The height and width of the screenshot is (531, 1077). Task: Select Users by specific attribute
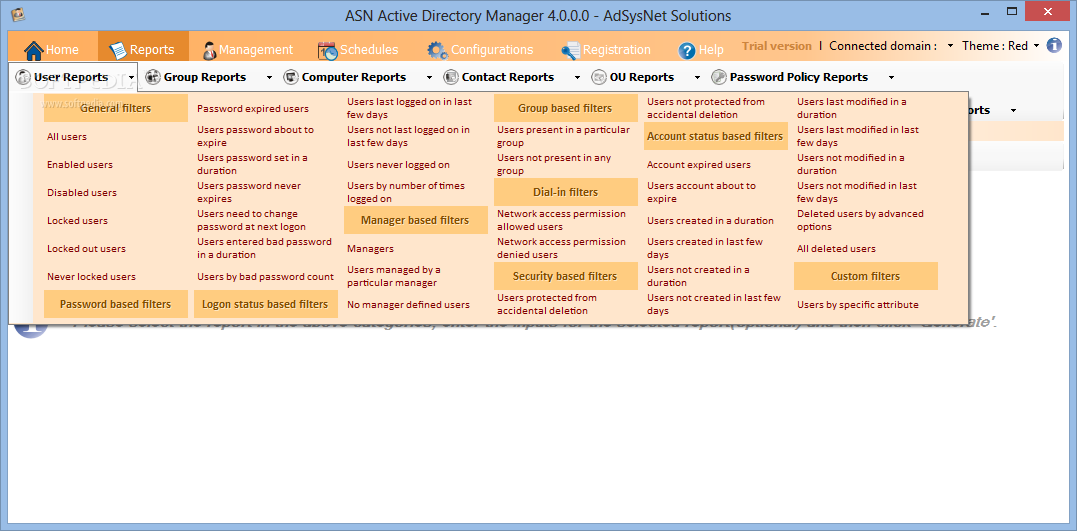[857, 305]
